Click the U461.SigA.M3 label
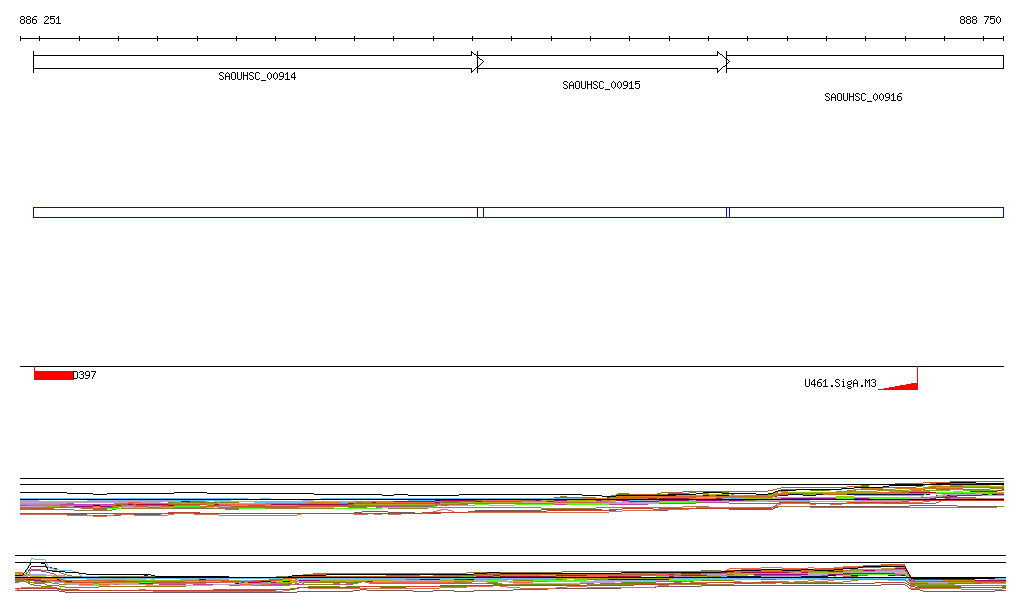Viewport: 1024px width, 611px height. pos(840,383)
